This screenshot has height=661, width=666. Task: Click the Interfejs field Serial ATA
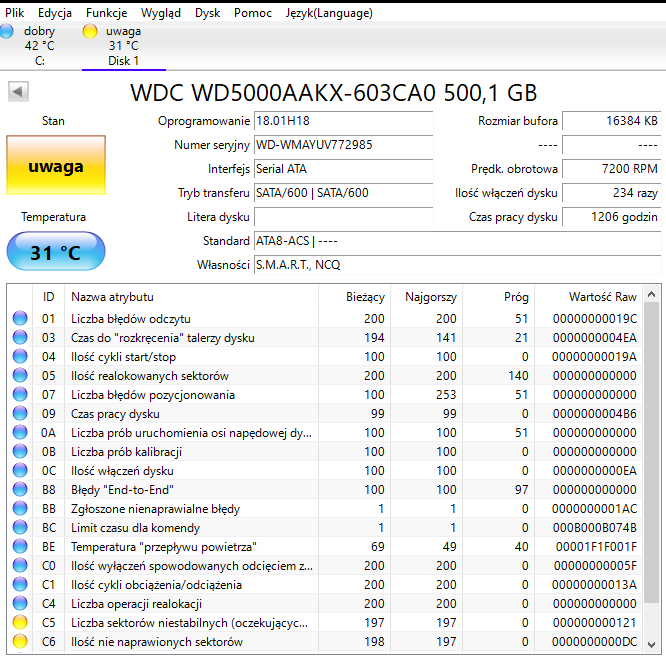[343, 169]
